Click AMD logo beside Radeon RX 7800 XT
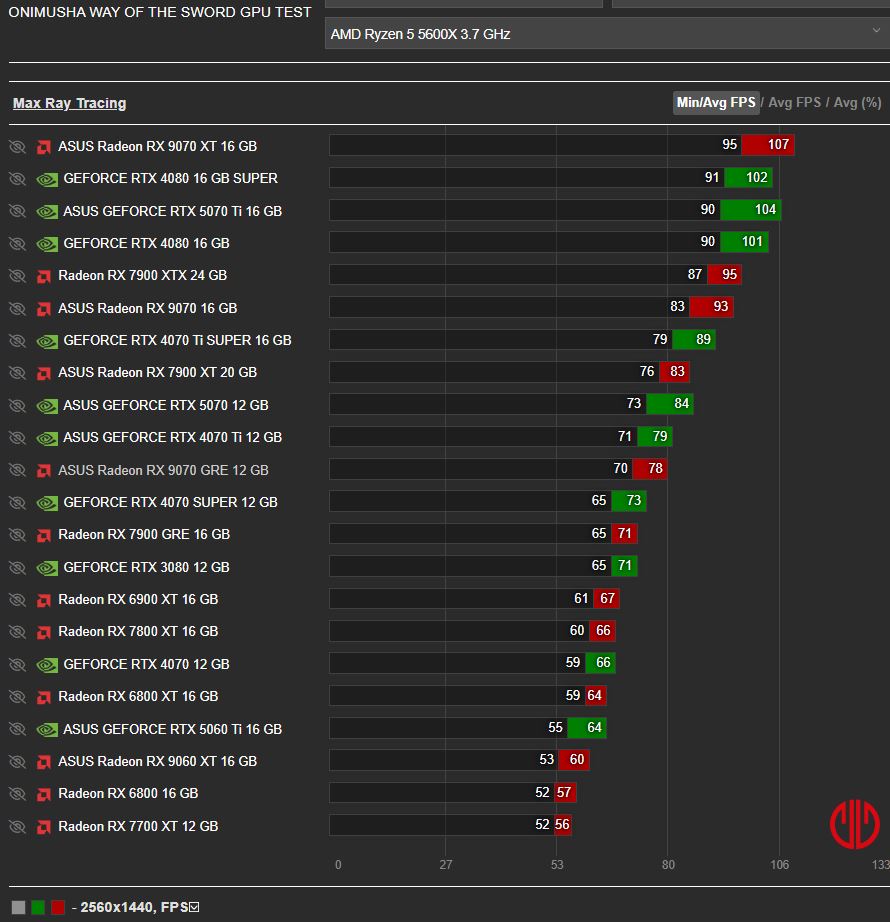This screenshot has width=890, height=922. click(44, 632)
